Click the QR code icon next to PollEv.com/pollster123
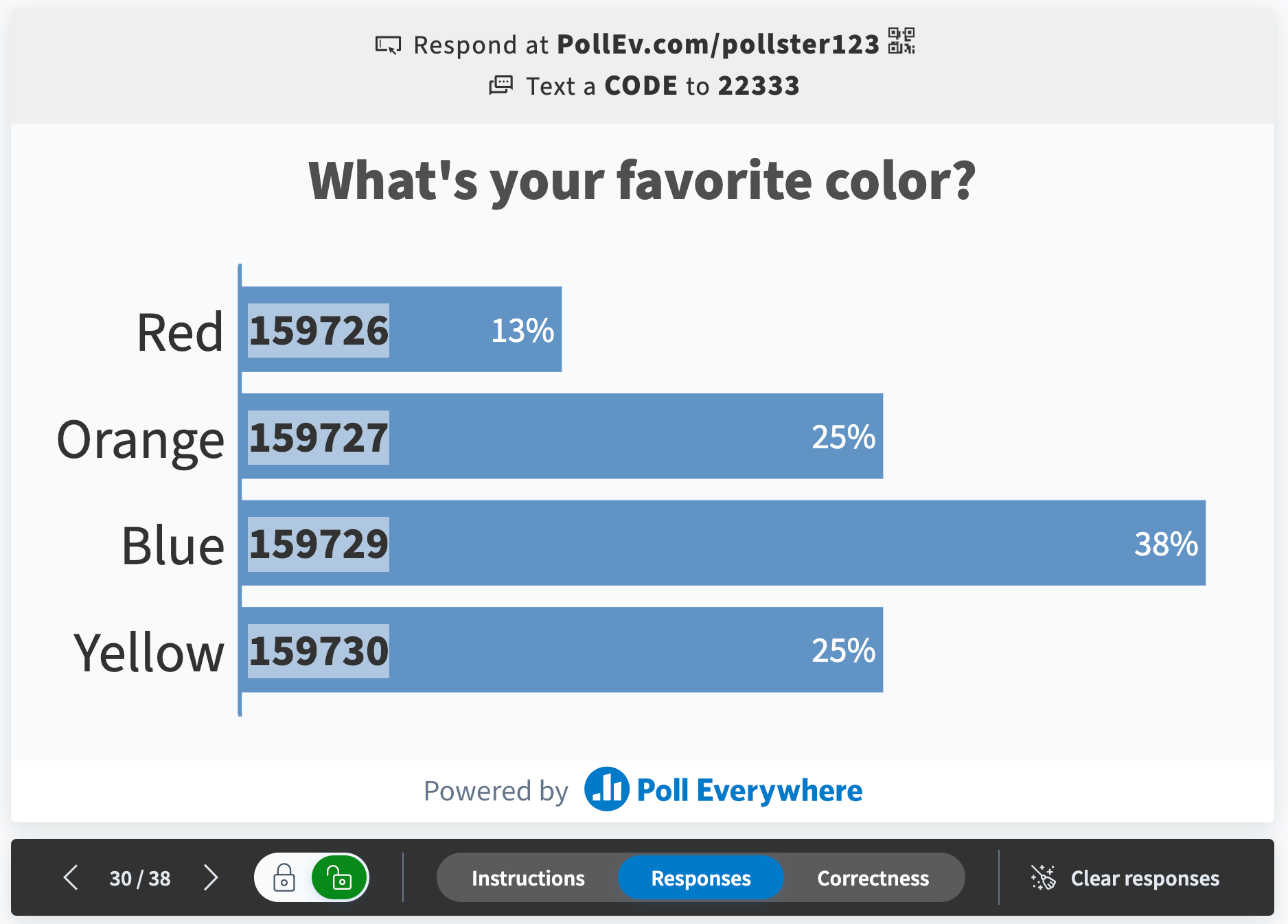The width and height of the screenshot is (1288, 924). (901, 41)
